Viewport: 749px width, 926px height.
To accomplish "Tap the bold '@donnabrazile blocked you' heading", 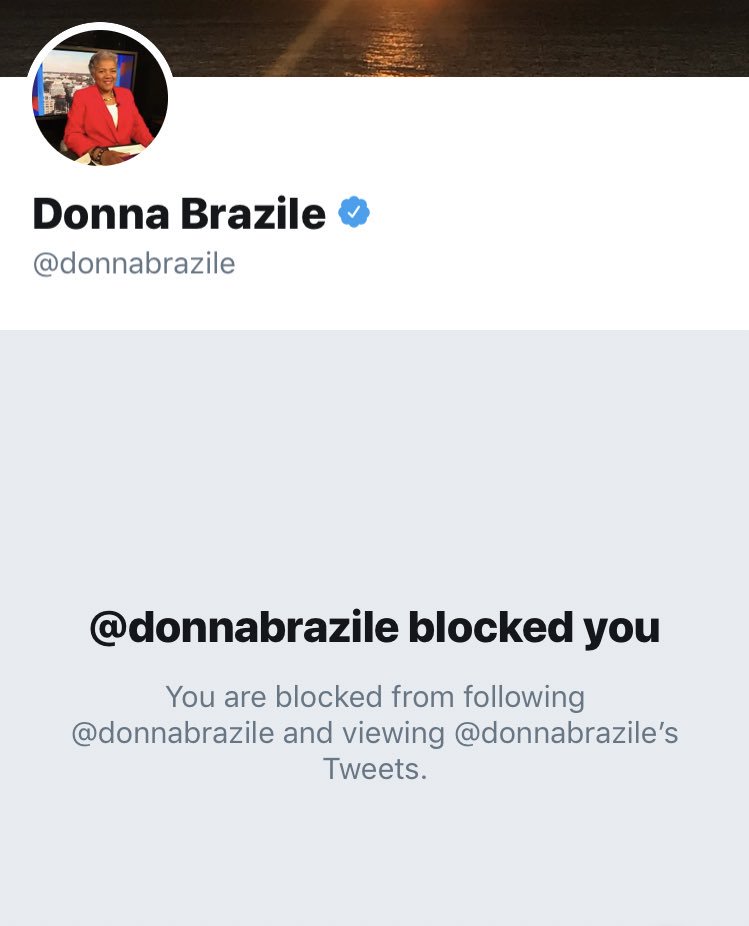I will (x=374, y=628).
